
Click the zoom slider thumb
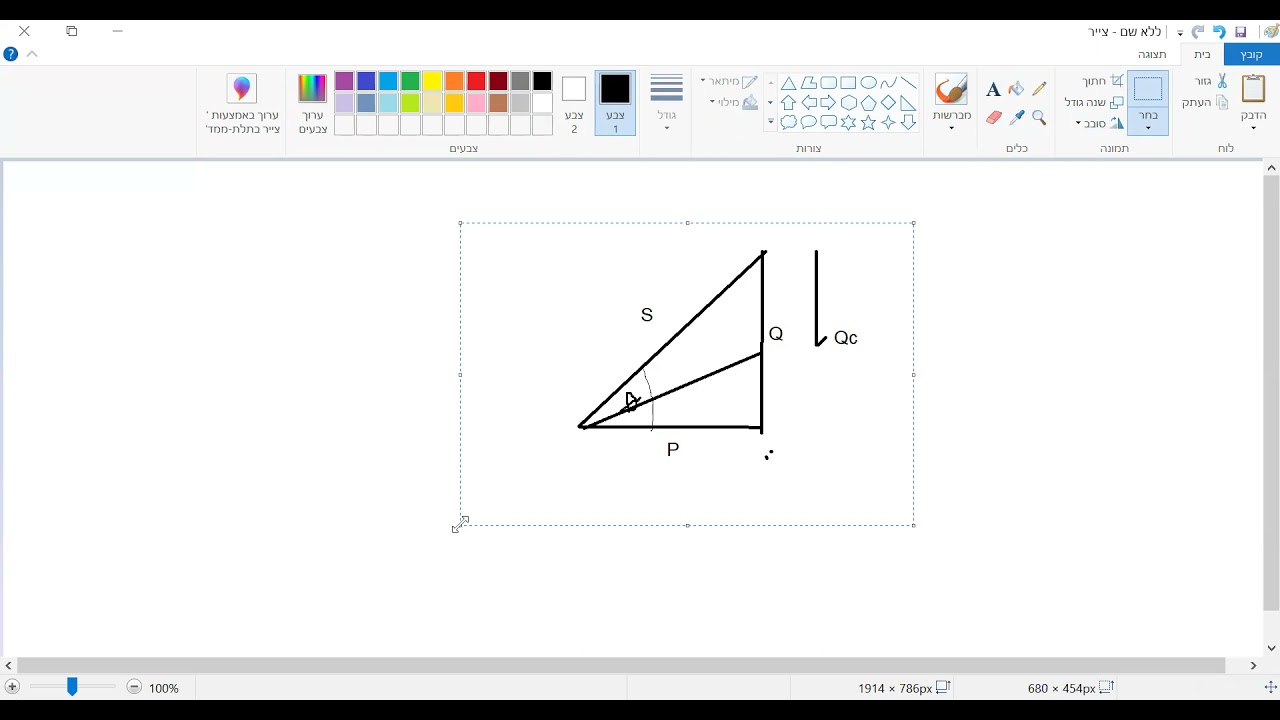coord(72,687)
